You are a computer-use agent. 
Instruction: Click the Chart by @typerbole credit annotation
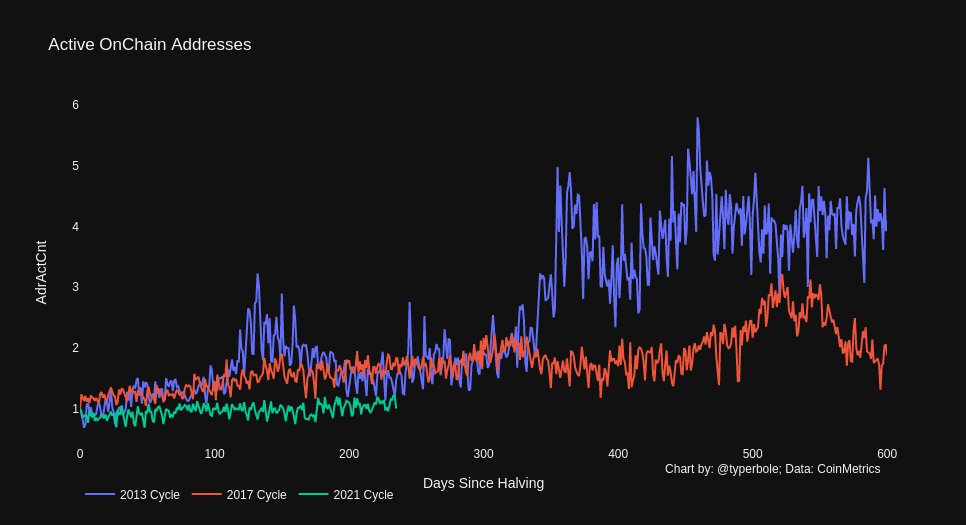(x=772, y=468)
